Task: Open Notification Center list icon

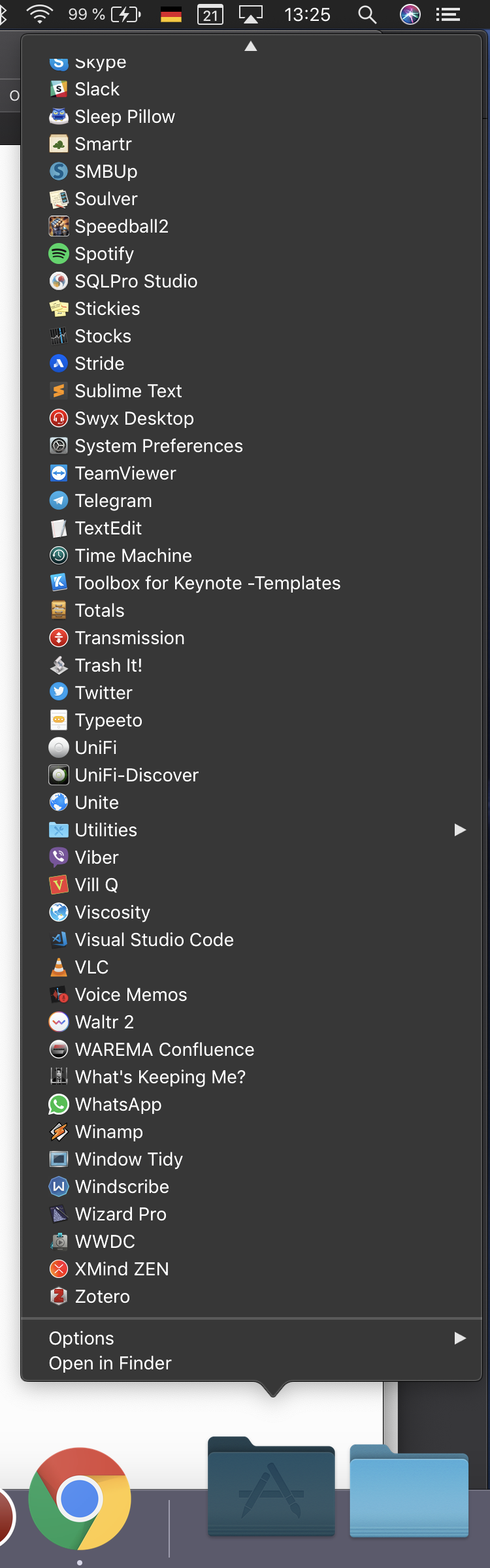Action: 448,14
